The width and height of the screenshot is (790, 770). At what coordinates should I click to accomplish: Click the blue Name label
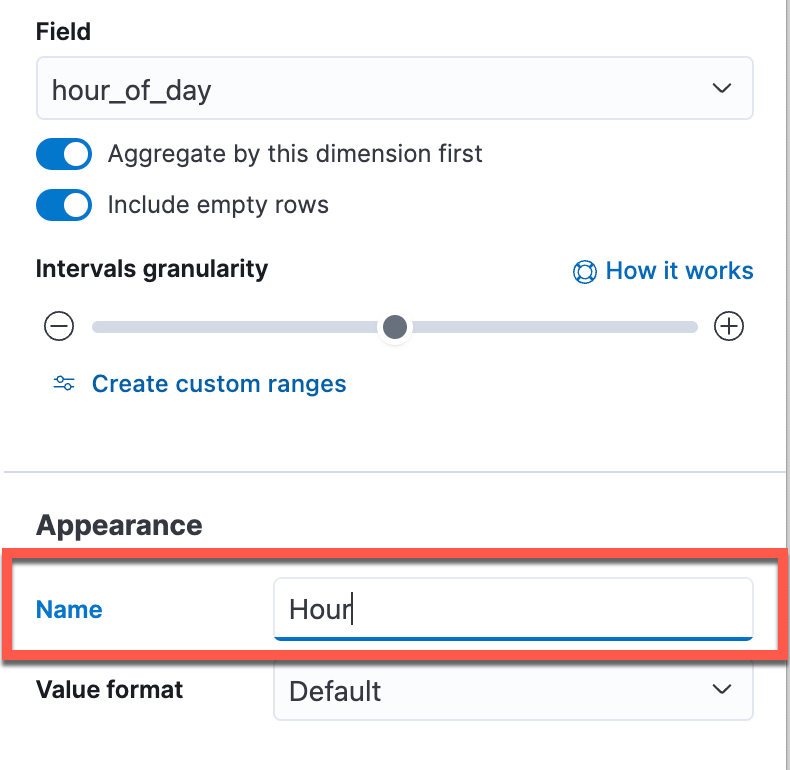coord(69,610)
